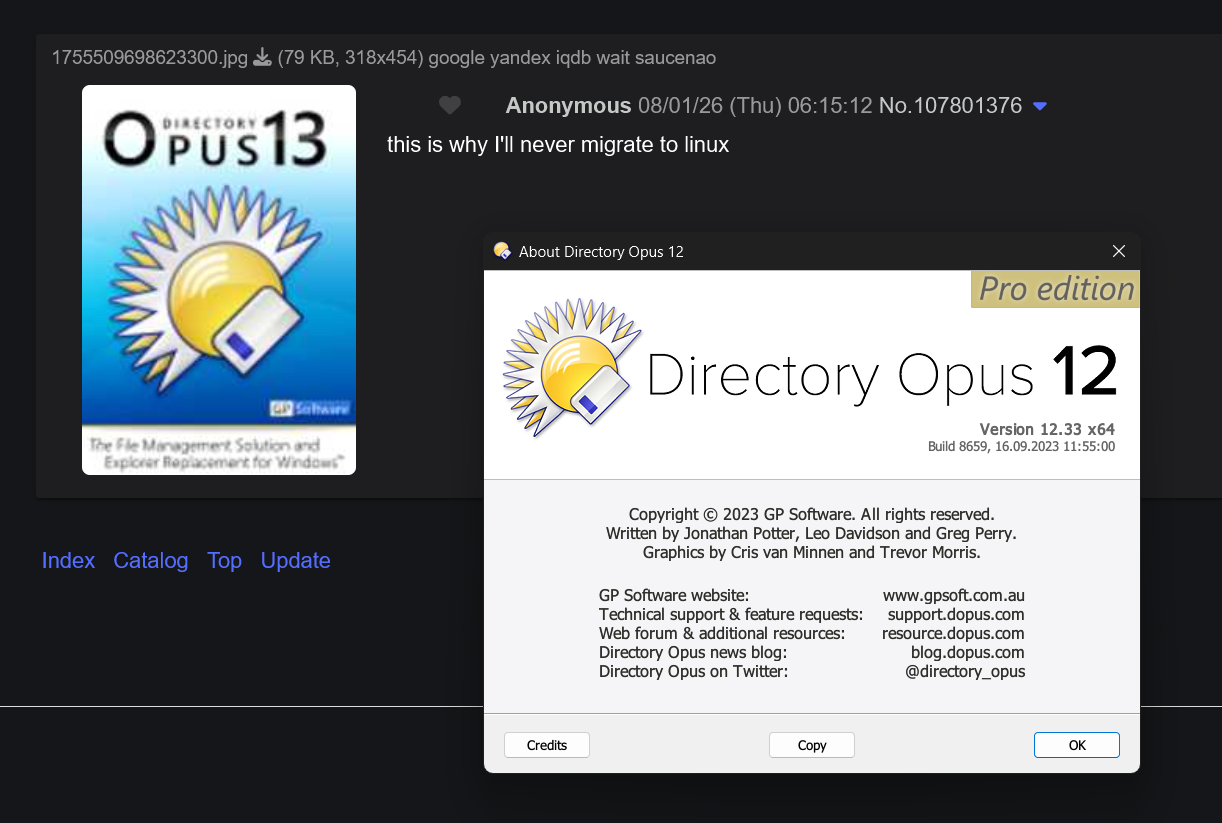Image resolution: width=1222 pixels, height=823 pixels.
Task: Open the Directory Opus 13 box art thumbnail
Action: 219,280
